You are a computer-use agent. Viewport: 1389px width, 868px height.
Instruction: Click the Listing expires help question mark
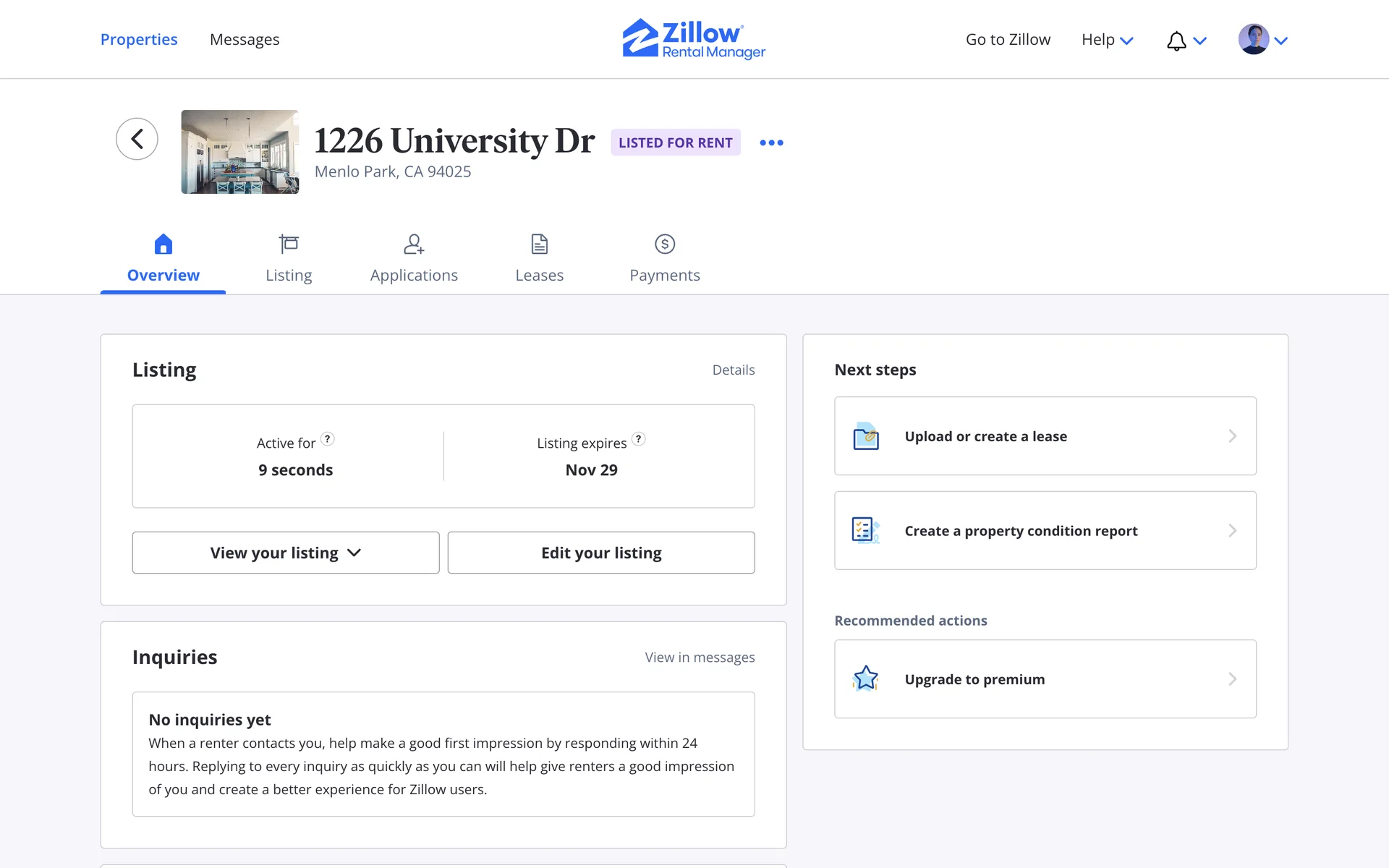[638, 439]
